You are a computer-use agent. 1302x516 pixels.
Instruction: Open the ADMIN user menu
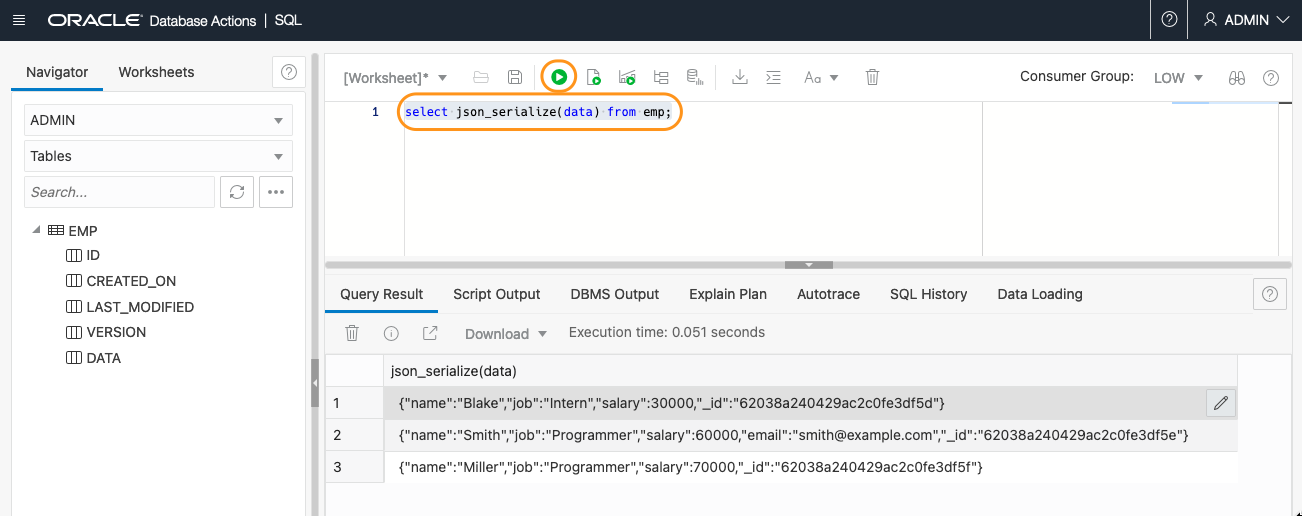[1245, 20]
